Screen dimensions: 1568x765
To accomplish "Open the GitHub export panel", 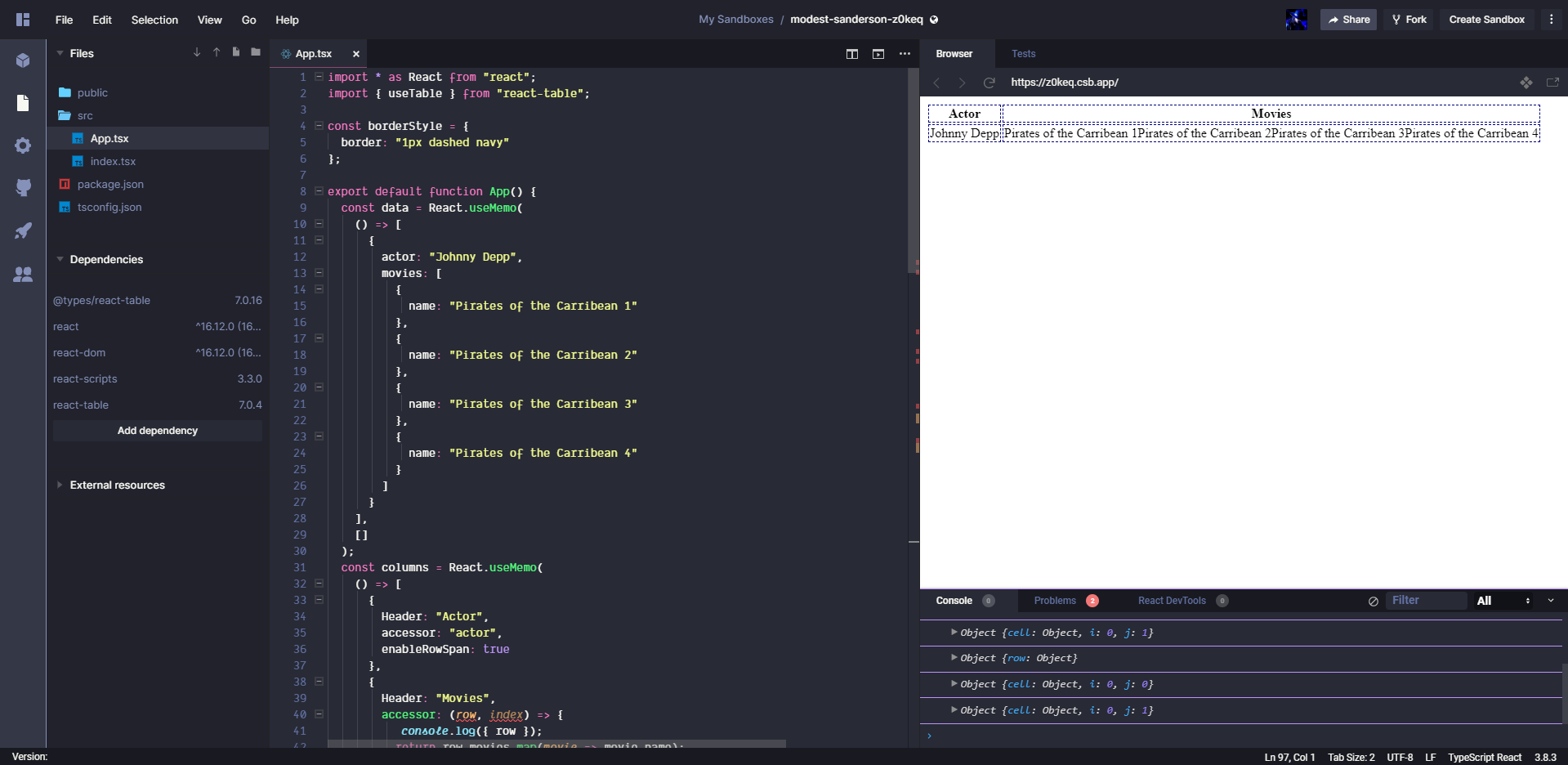I will (23, 188).
